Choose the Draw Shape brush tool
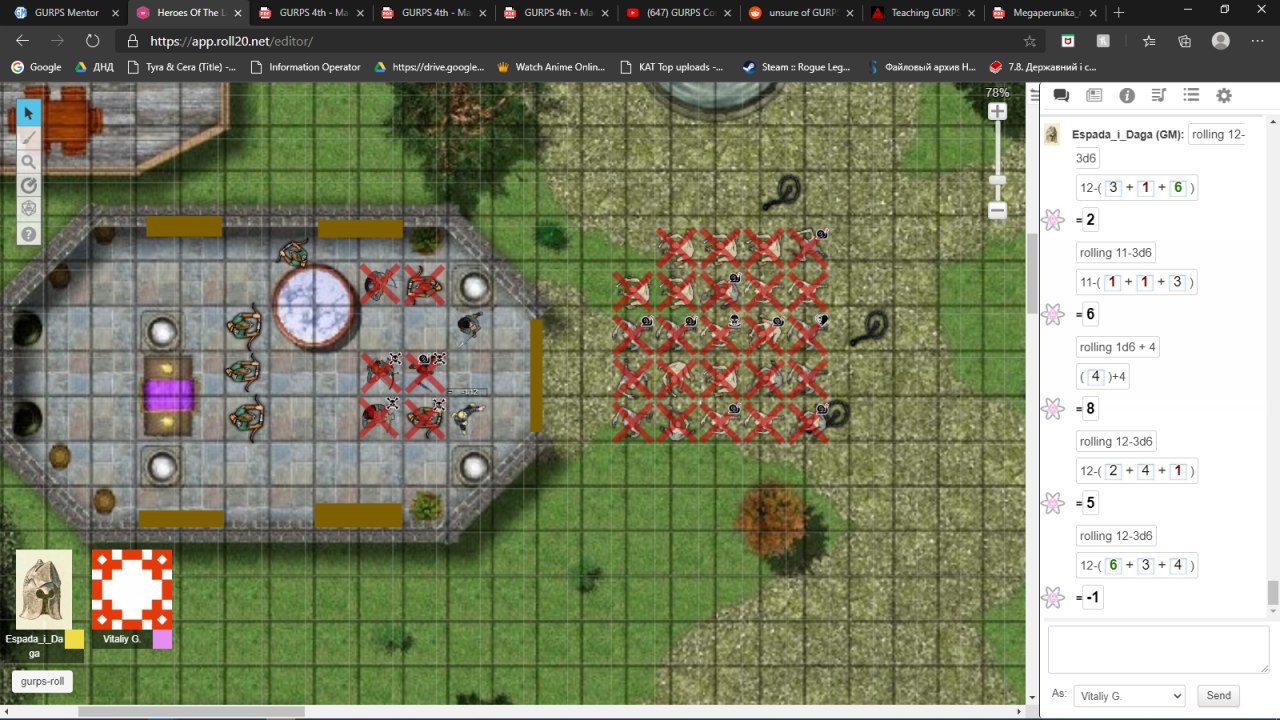1280x720 pixels. click(x=29, y=138)
